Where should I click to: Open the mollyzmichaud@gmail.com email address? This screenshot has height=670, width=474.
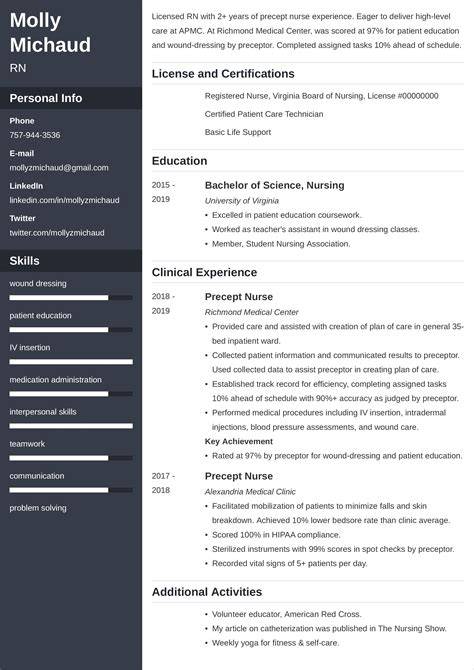[59, 168]
